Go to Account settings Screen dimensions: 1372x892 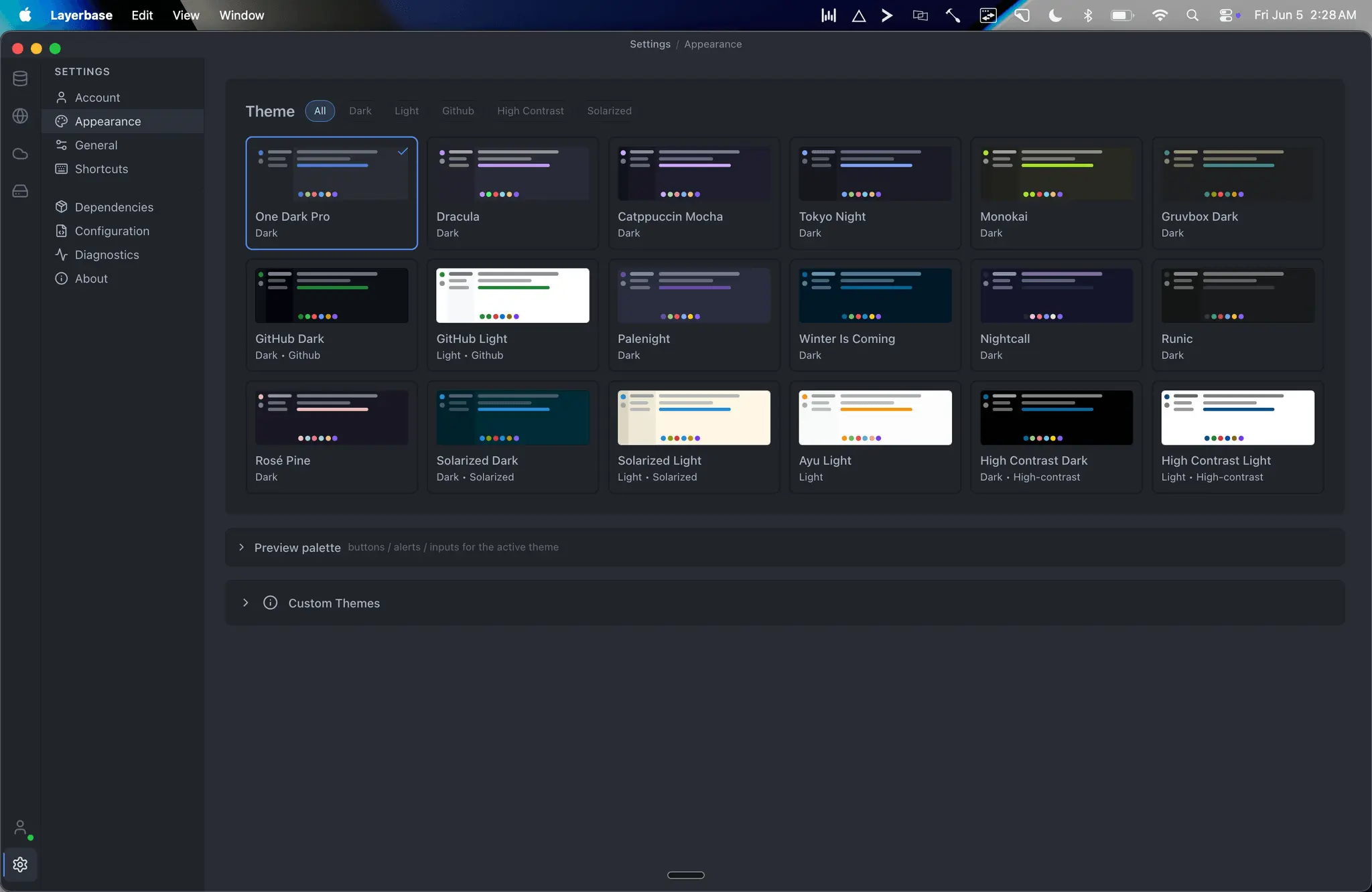click(x=123, y=98)
